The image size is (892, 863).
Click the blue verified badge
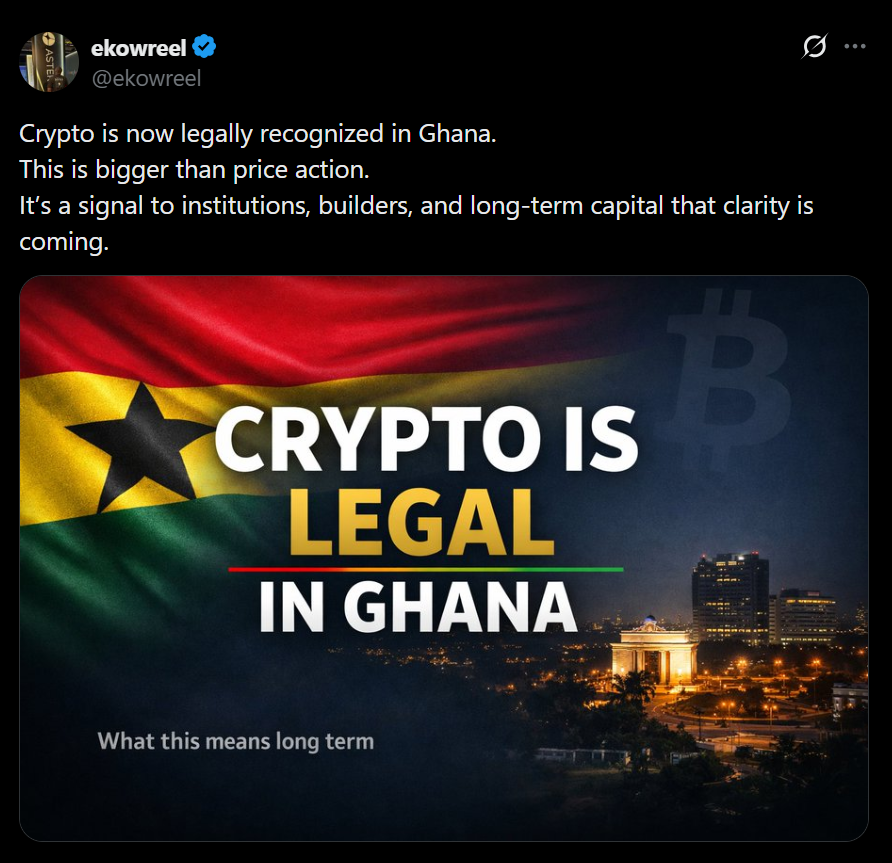(205, 47)
